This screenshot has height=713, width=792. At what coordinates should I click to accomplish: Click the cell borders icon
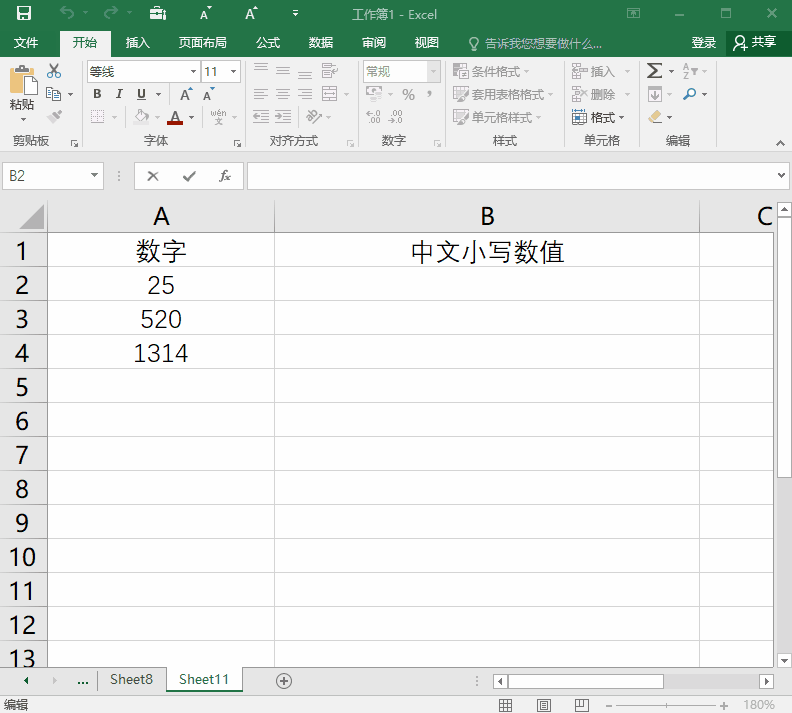(x=97, y=117)
